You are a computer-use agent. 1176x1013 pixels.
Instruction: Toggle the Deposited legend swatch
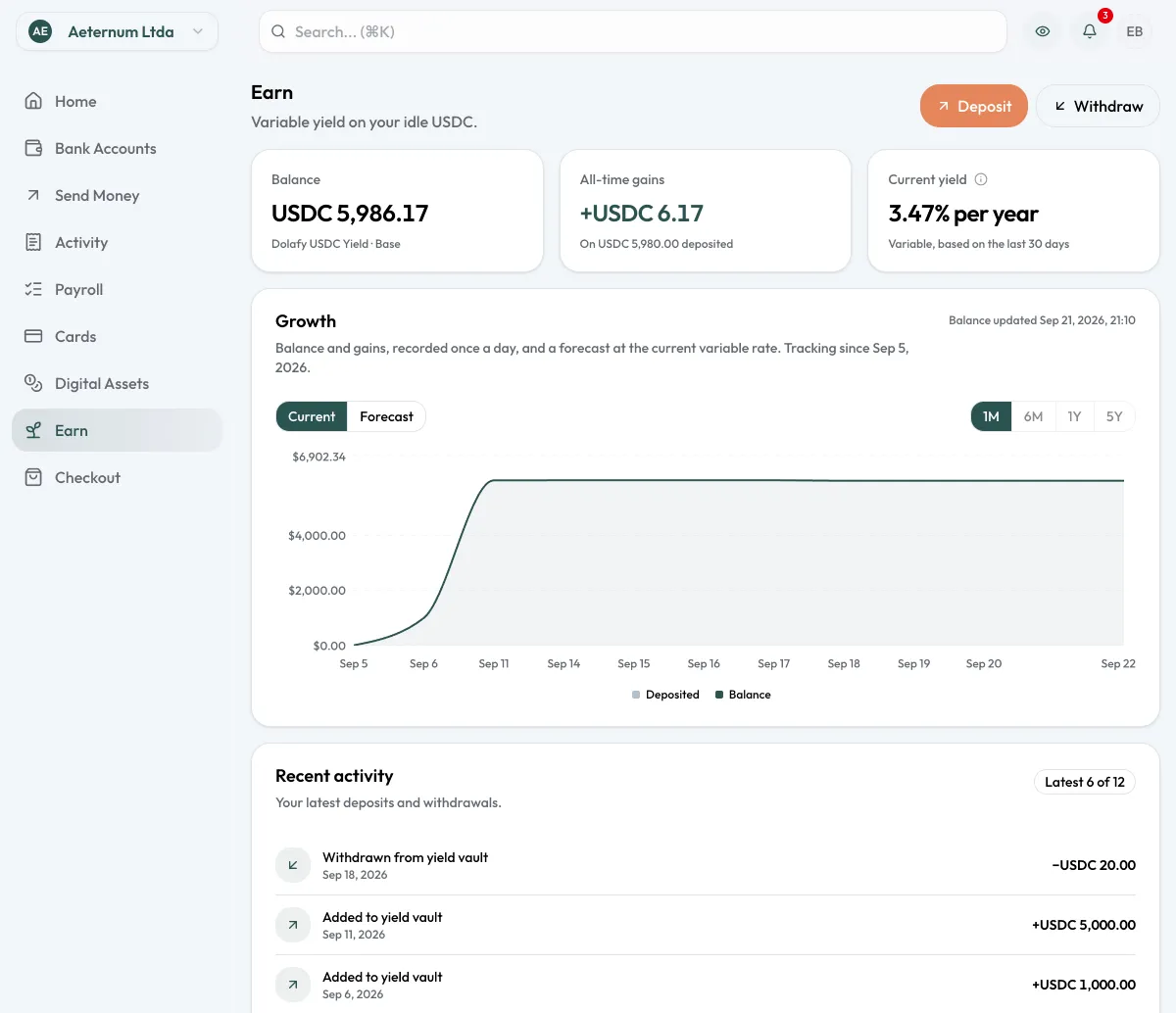pos(636,695)
